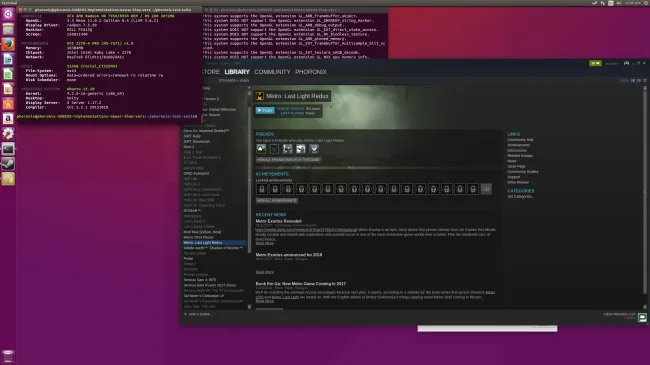Open the Community Hub link
Image resolution: width=650 pixels, height=365 pixels.
520,140
